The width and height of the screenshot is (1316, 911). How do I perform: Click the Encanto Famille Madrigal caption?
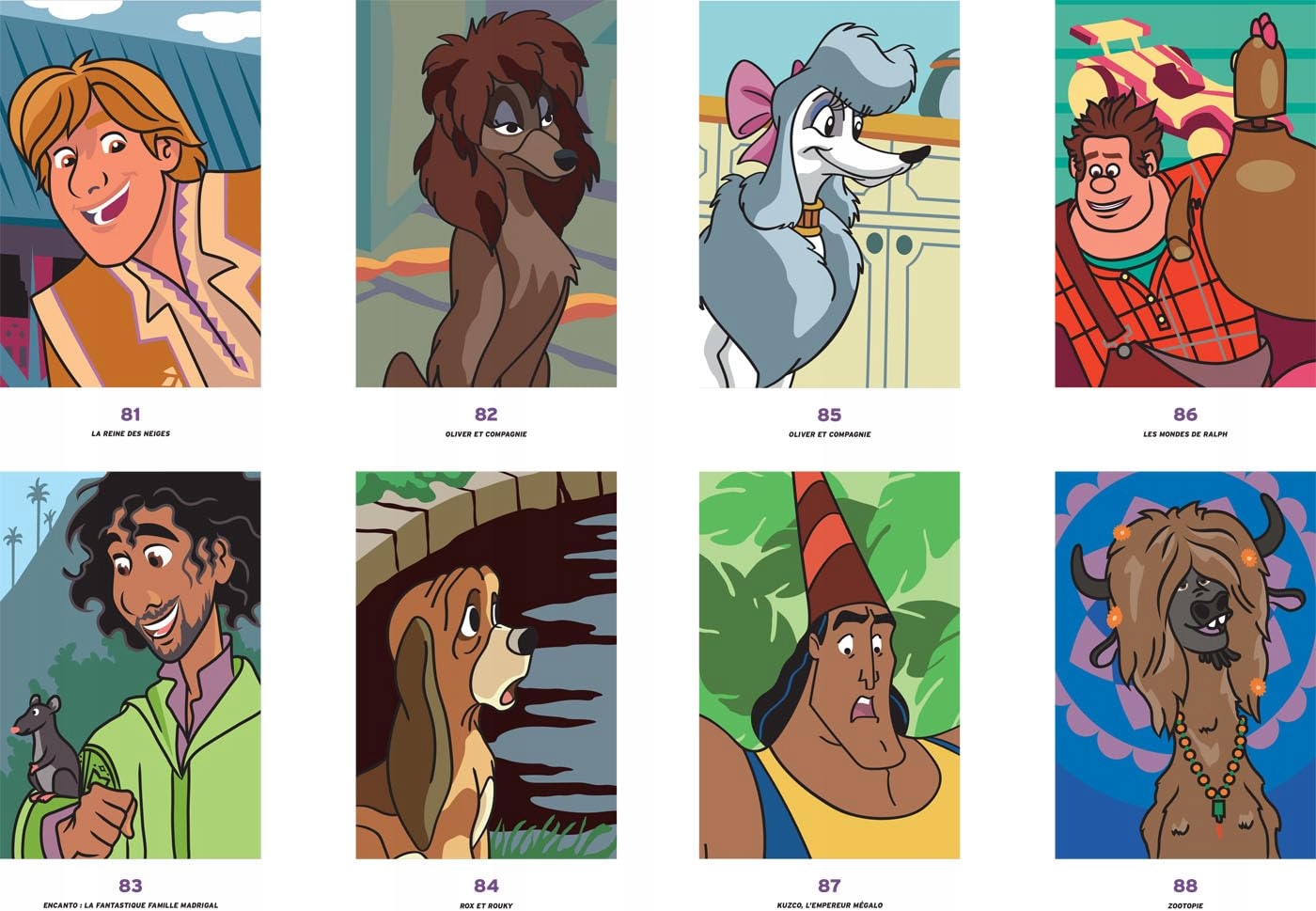click(x=131, y=905)
